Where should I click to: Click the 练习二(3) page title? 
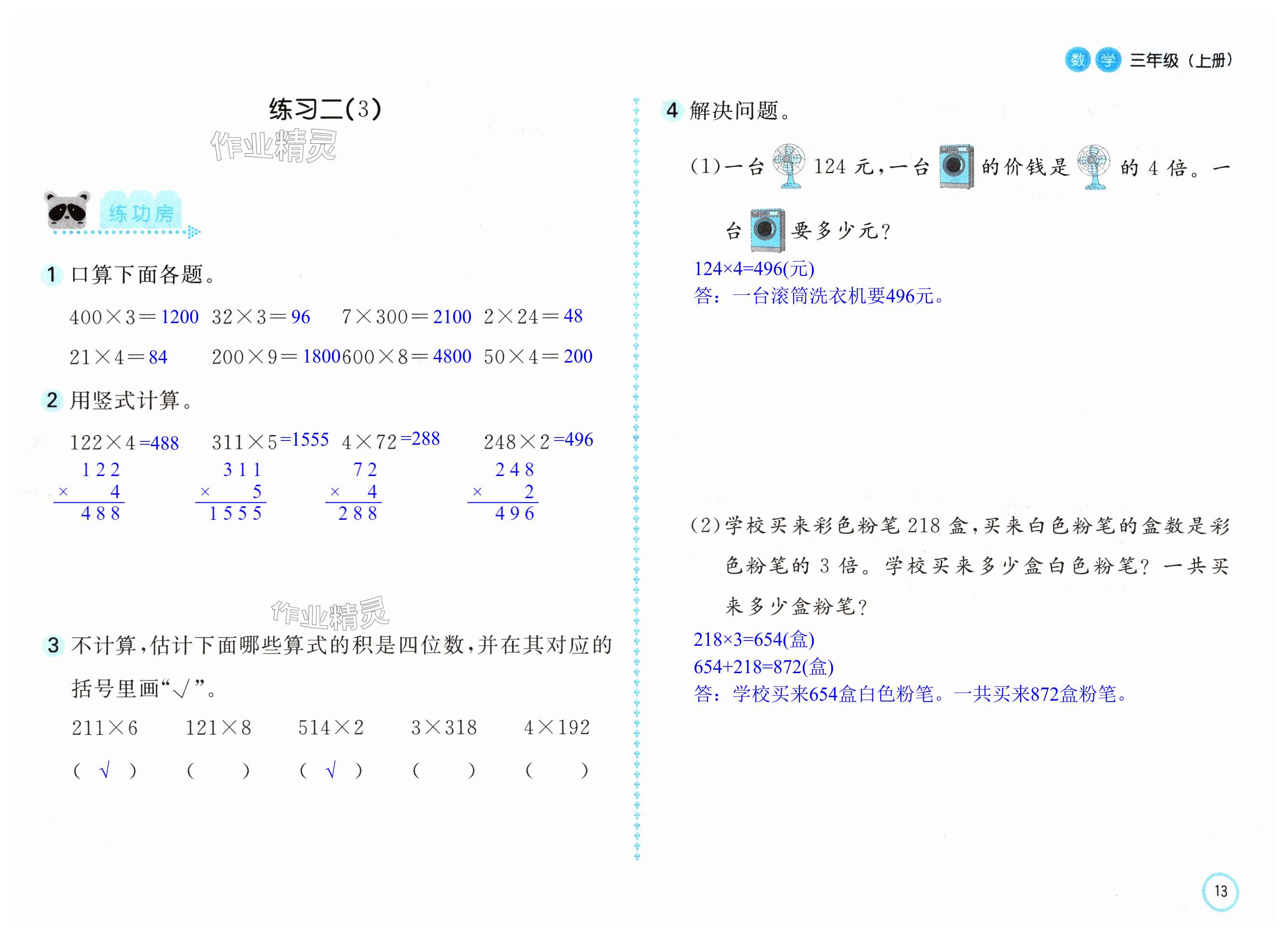pyautogui.click(x=325, y=109)
